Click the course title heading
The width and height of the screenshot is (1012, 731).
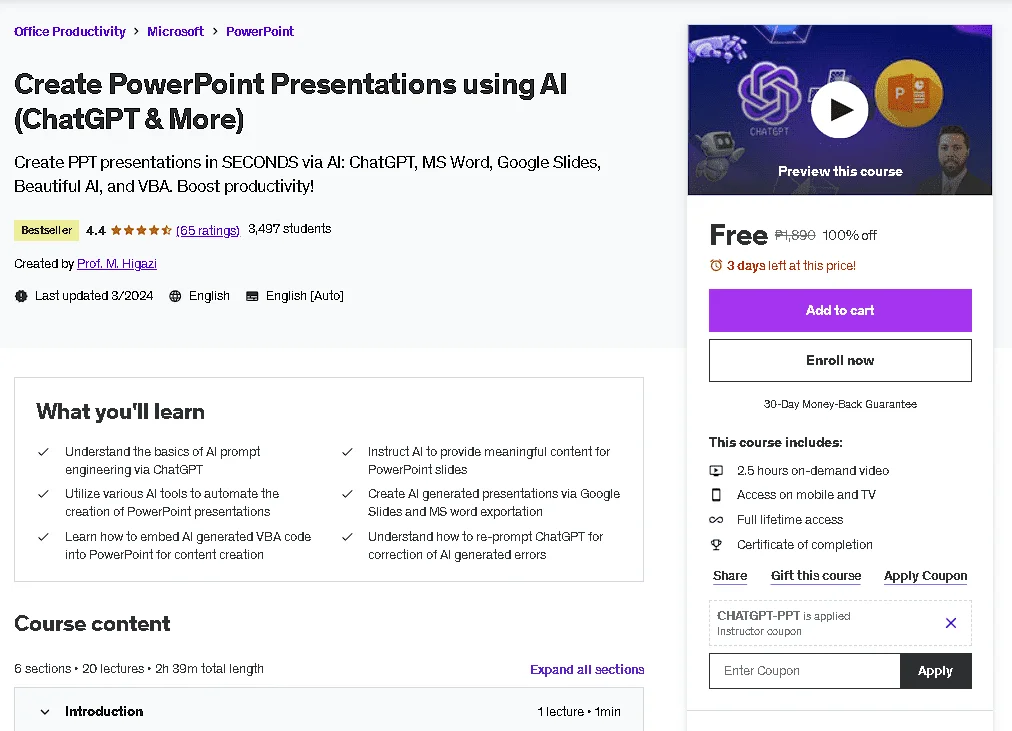point(290,101)
